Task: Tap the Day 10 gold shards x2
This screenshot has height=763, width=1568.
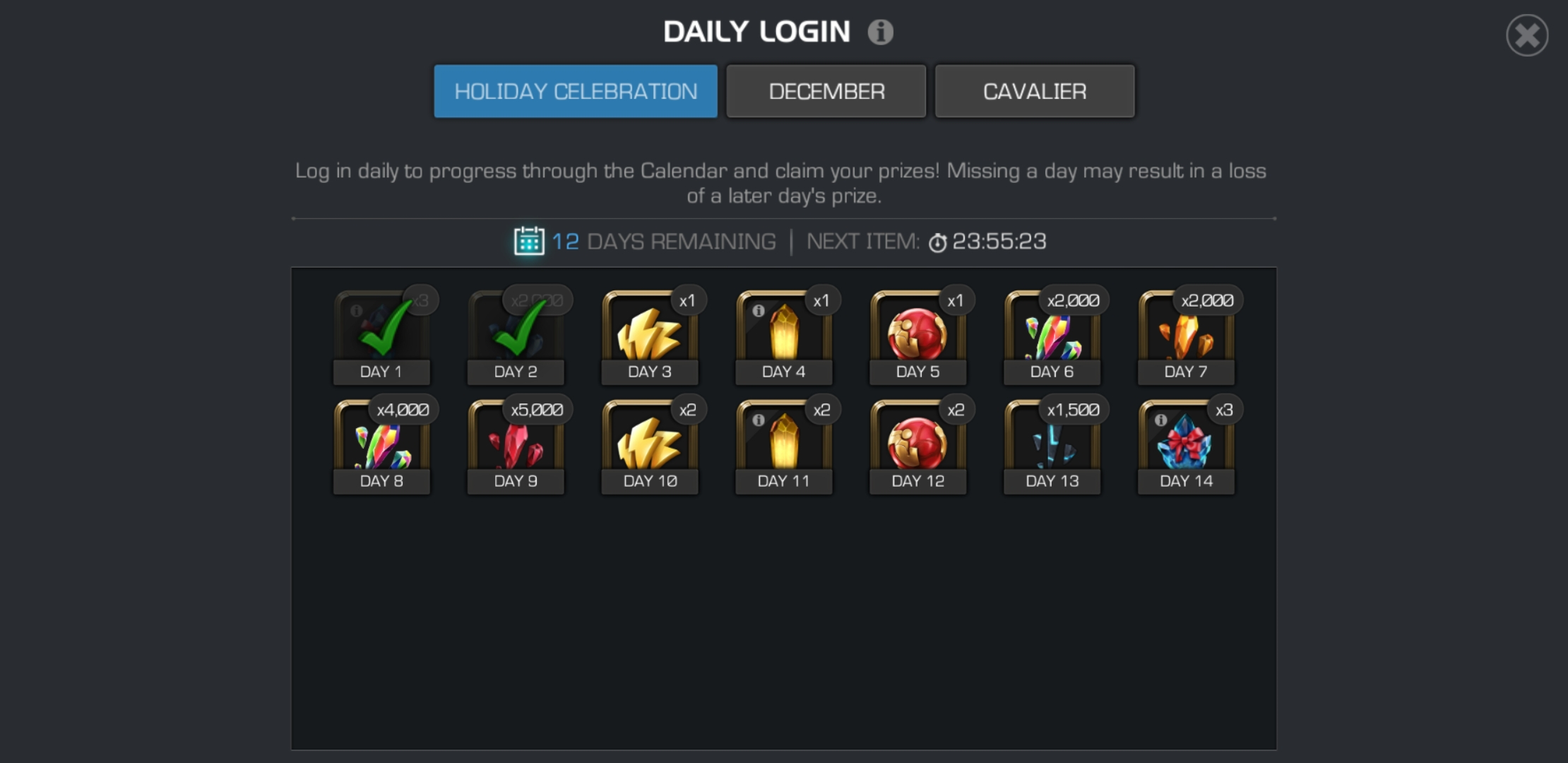Action: click(x=650, y=445)
